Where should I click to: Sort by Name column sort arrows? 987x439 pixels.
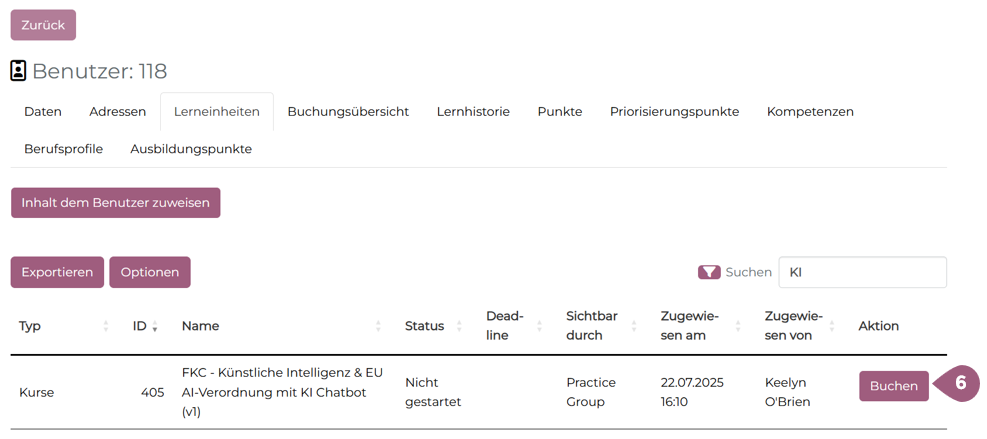tap(378, 326)
